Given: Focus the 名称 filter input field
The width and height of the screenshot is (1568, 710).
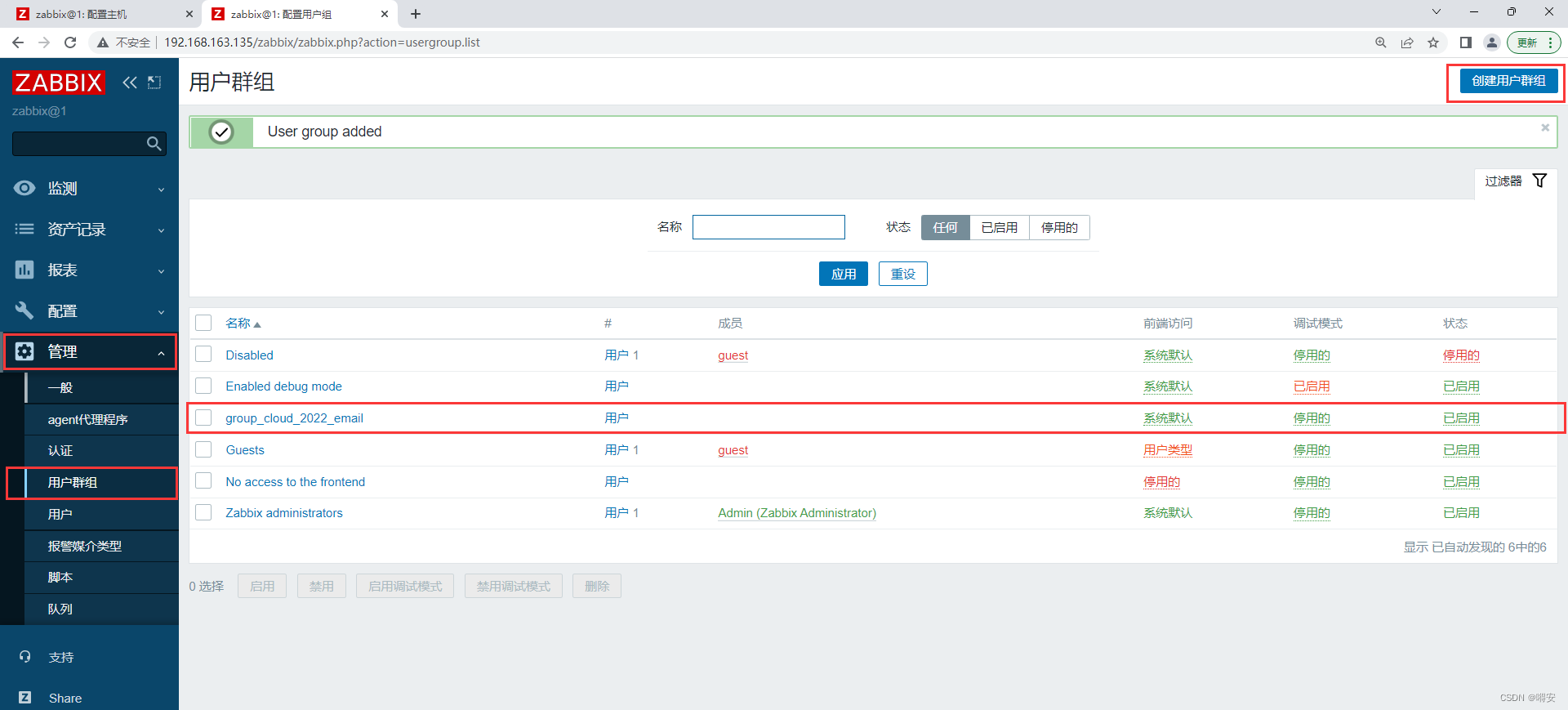Looking at the screenshot, I should tap(768, 227).
